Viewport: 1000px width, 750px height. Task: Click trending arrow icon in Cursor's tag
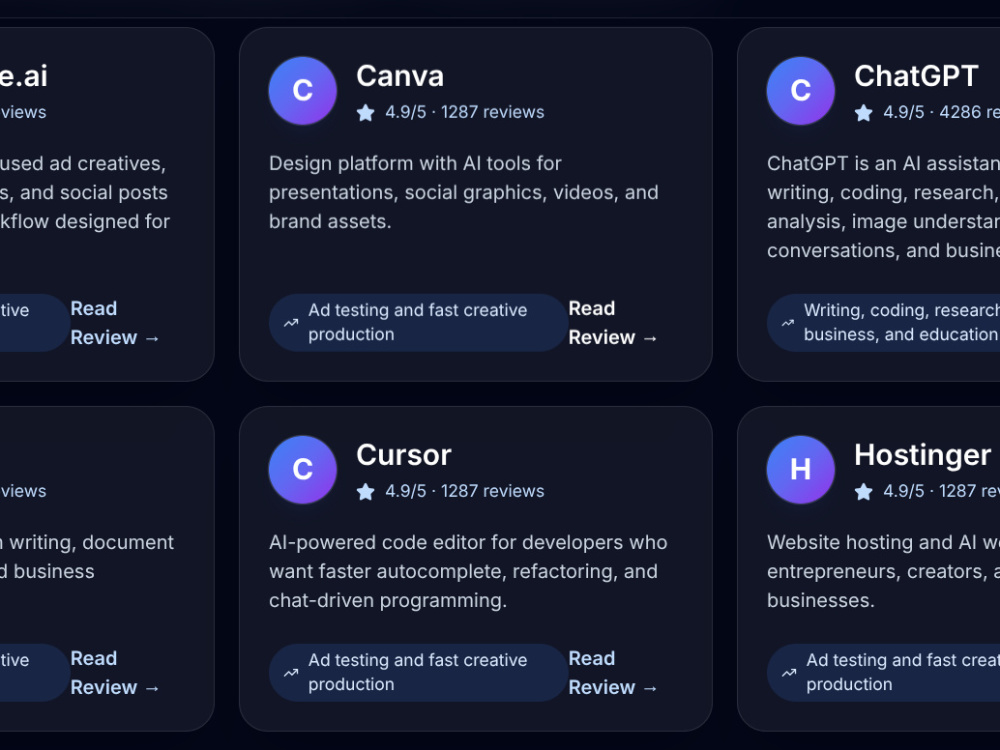[x=291, y=672]
